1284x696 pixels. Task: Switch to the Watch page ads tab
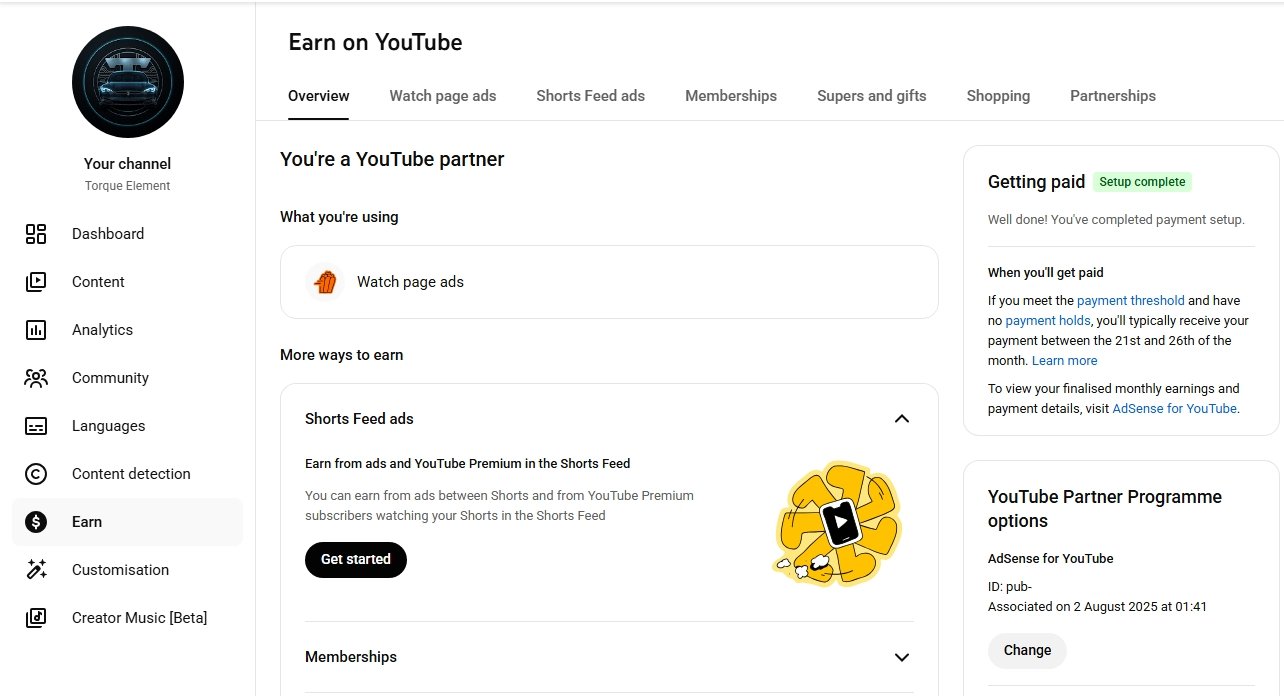(442, 96)
